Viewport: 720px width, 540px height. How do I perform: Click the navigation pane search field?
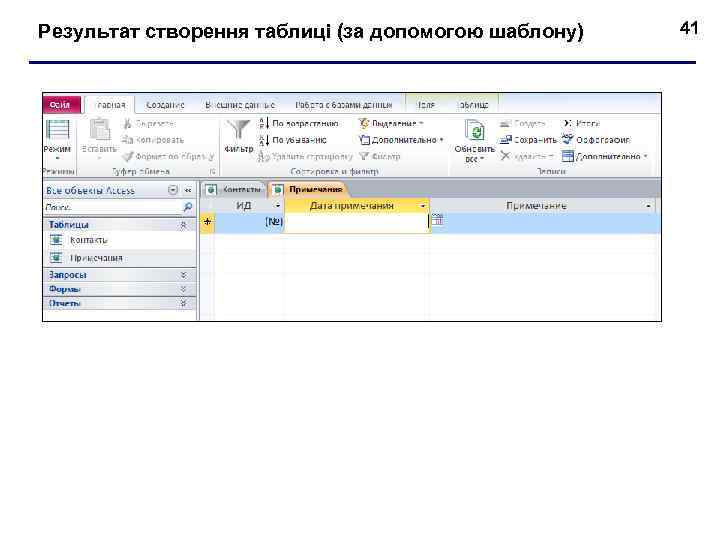113,208
